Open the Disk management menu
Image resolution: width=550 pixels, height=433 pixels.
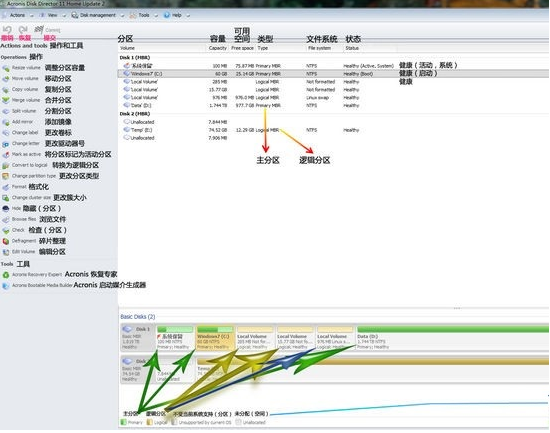98,15
